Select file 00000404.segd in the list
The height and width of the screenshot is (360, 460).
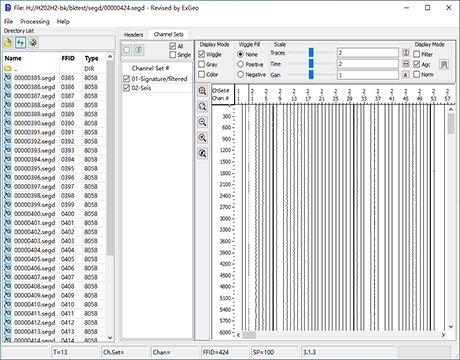click(55, 250)
